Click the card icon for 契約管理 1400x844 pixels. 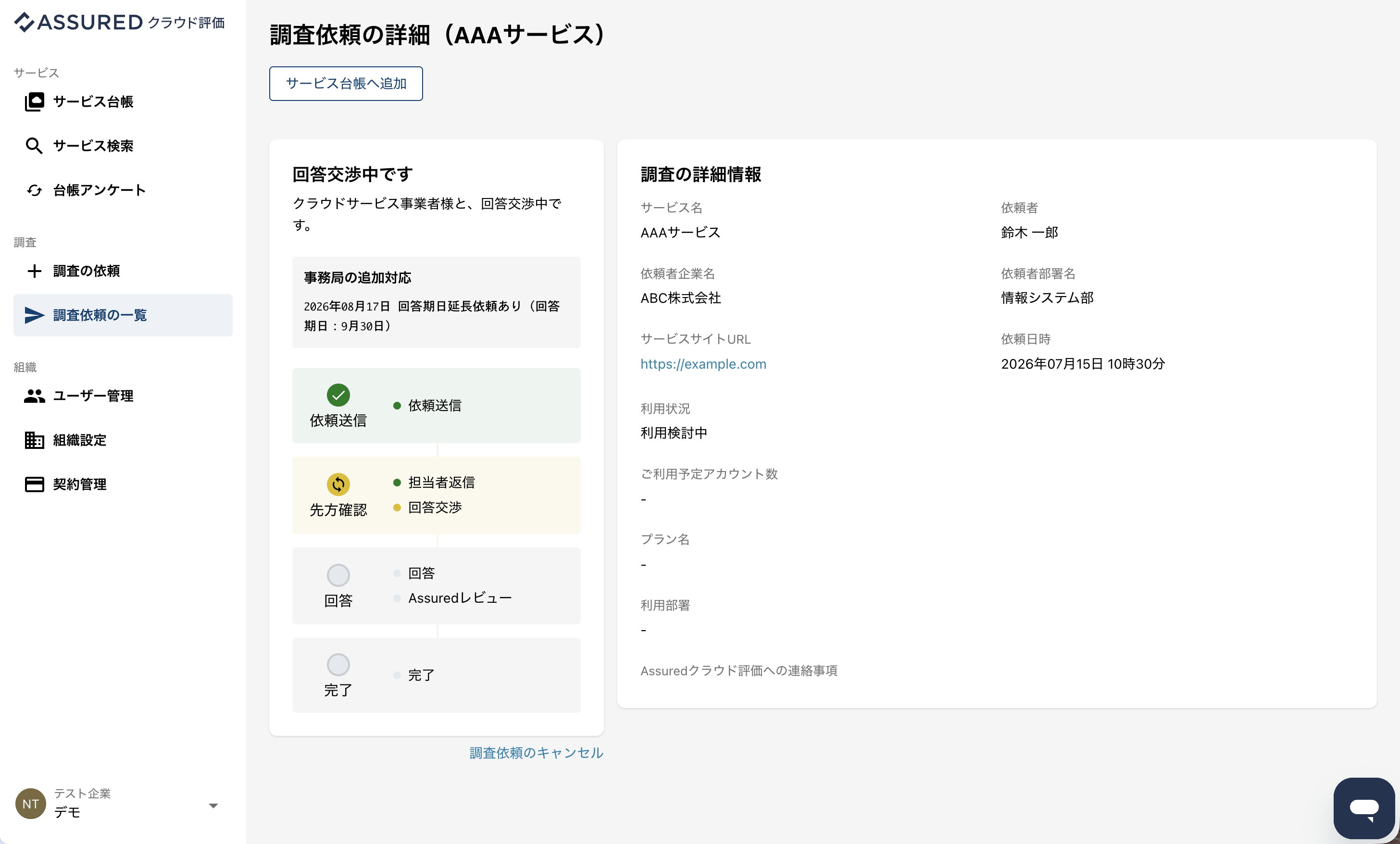[x=34, y=484]
